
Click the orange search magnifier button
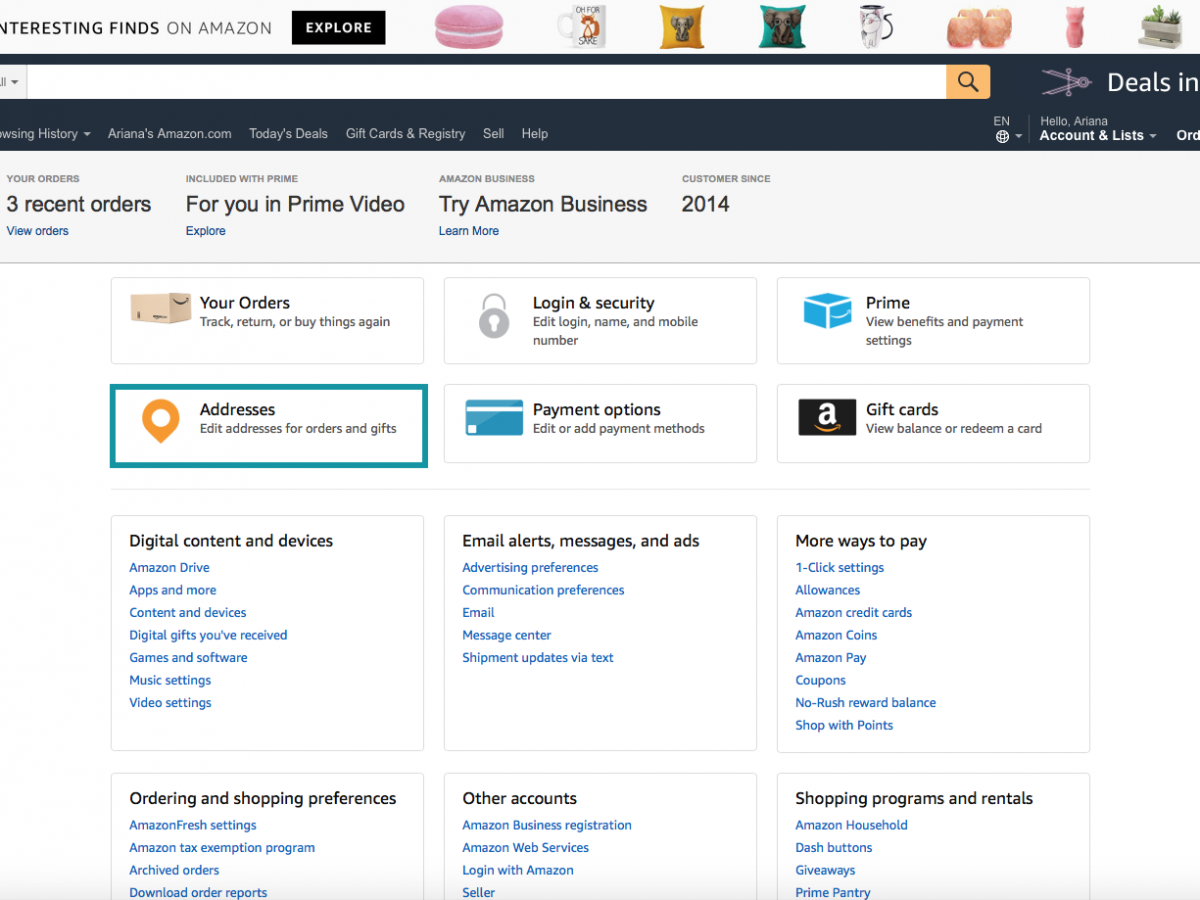pyautogui.click(x=968, y=82)
